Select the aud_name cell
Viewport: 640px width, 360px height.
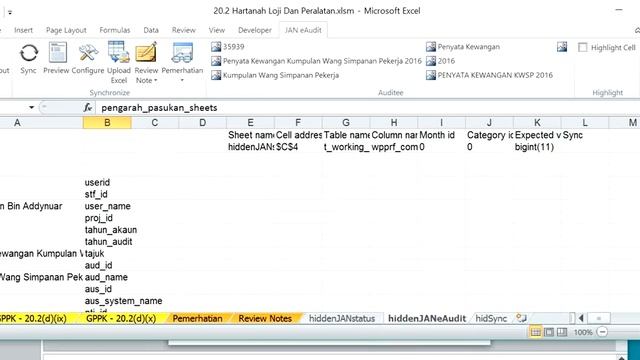coord(107,277)
